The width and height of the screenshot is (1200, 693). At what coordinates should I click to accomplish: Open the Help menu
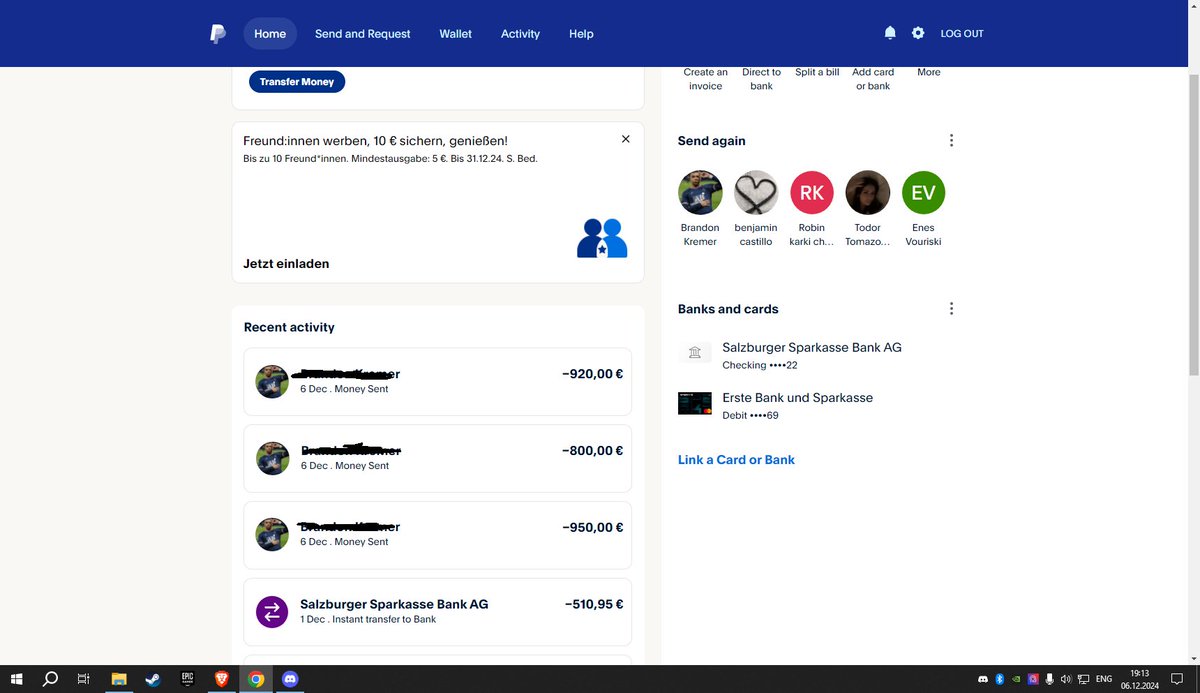pos(581,34)
